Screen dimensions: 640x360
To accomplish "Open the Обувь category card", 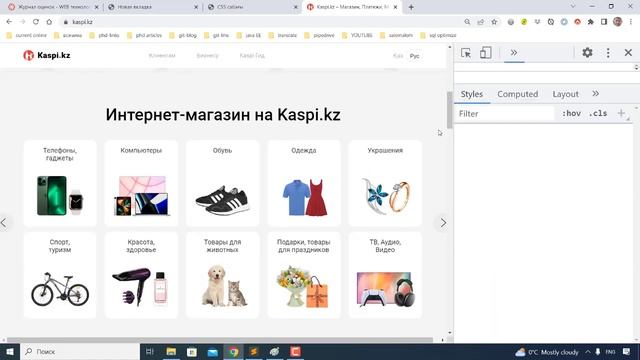I will pos(222,183).
